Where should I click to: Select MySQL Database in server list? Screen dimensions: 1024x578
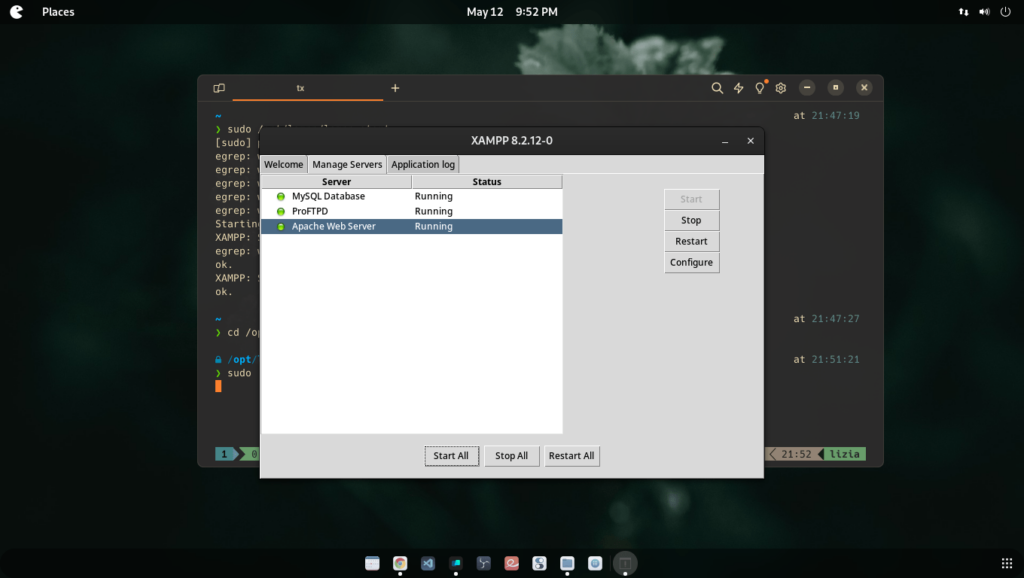coord(328,196)
